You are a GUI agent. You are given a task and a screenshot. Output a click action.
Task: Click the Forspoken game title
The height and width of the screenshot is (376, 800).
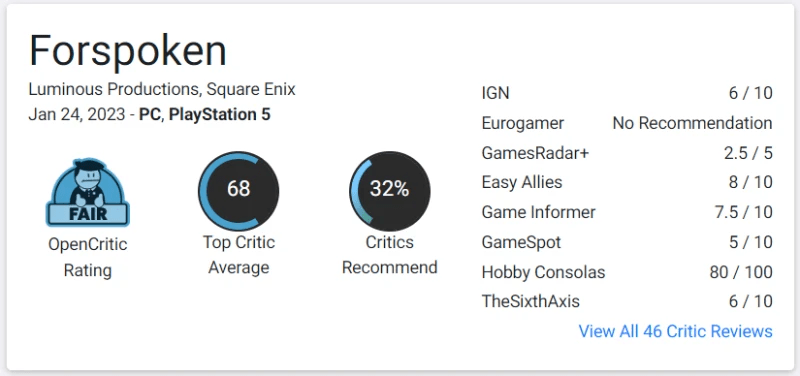pyautogui.click(x=128, y=51)
